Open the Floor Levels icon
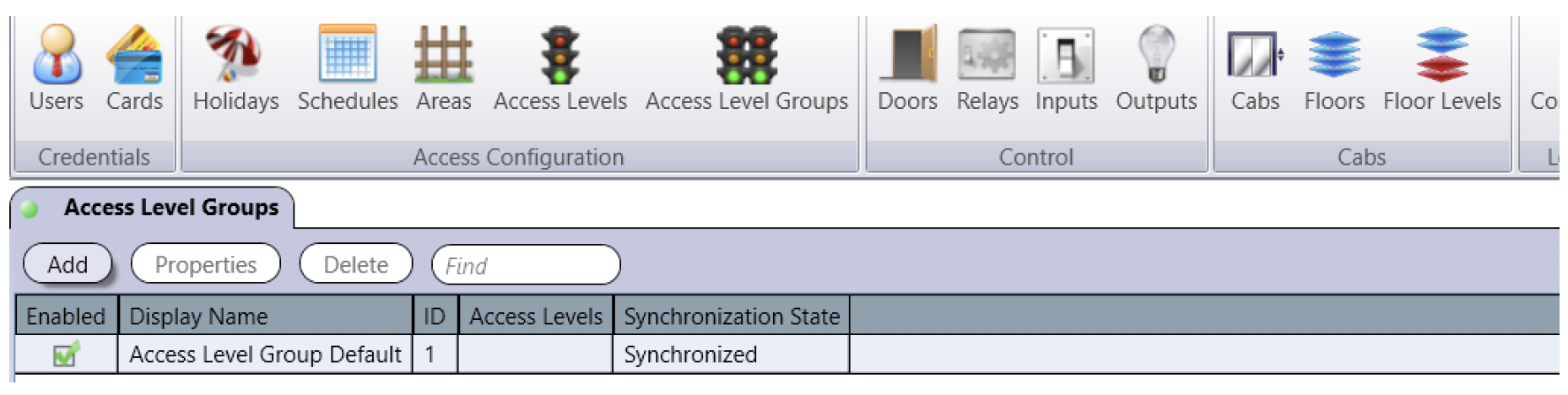This screenshot has width=1568, height=395. click(1442, 56)
